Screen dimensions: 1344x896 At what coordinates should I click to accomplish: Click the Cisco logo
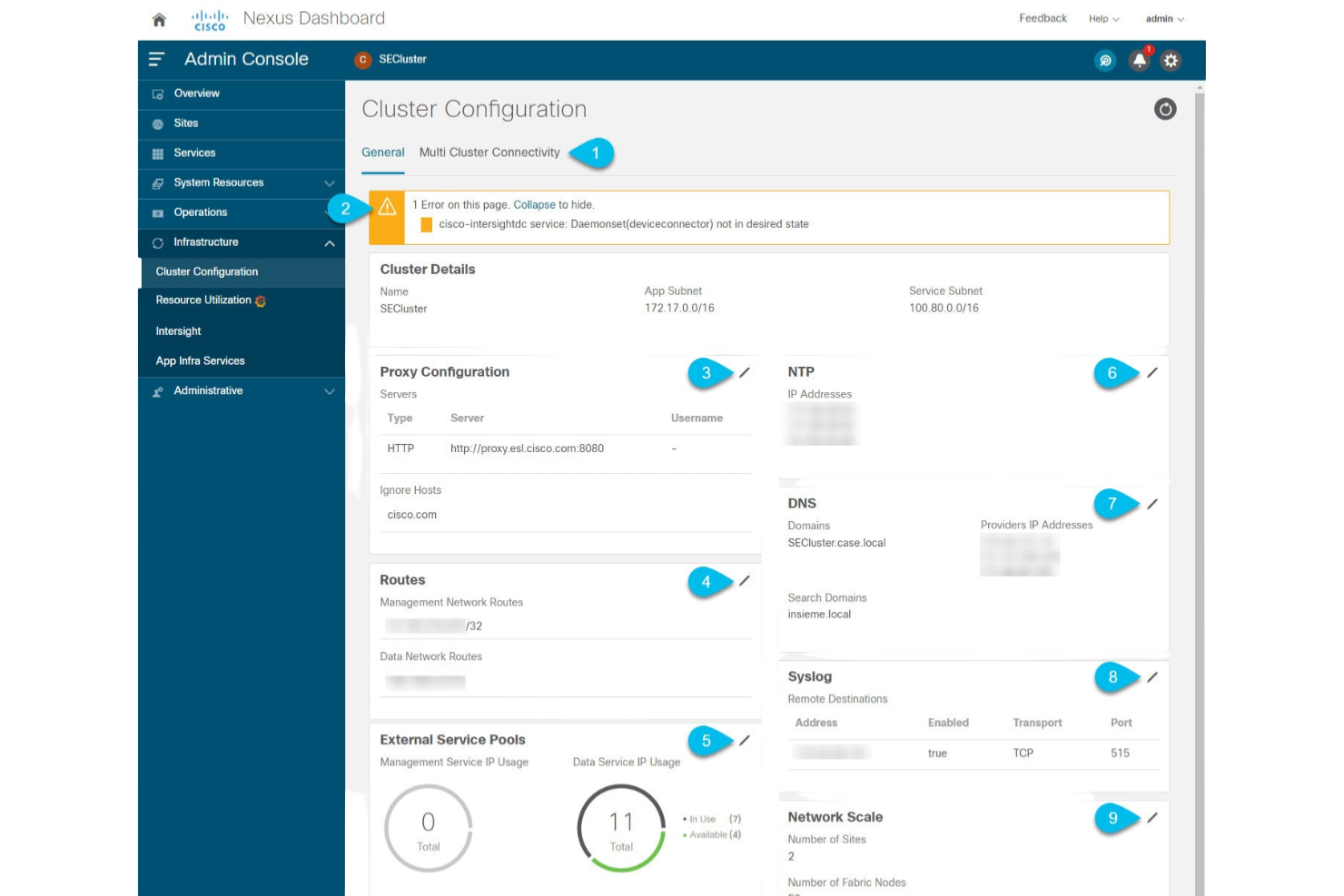(210, 20)
